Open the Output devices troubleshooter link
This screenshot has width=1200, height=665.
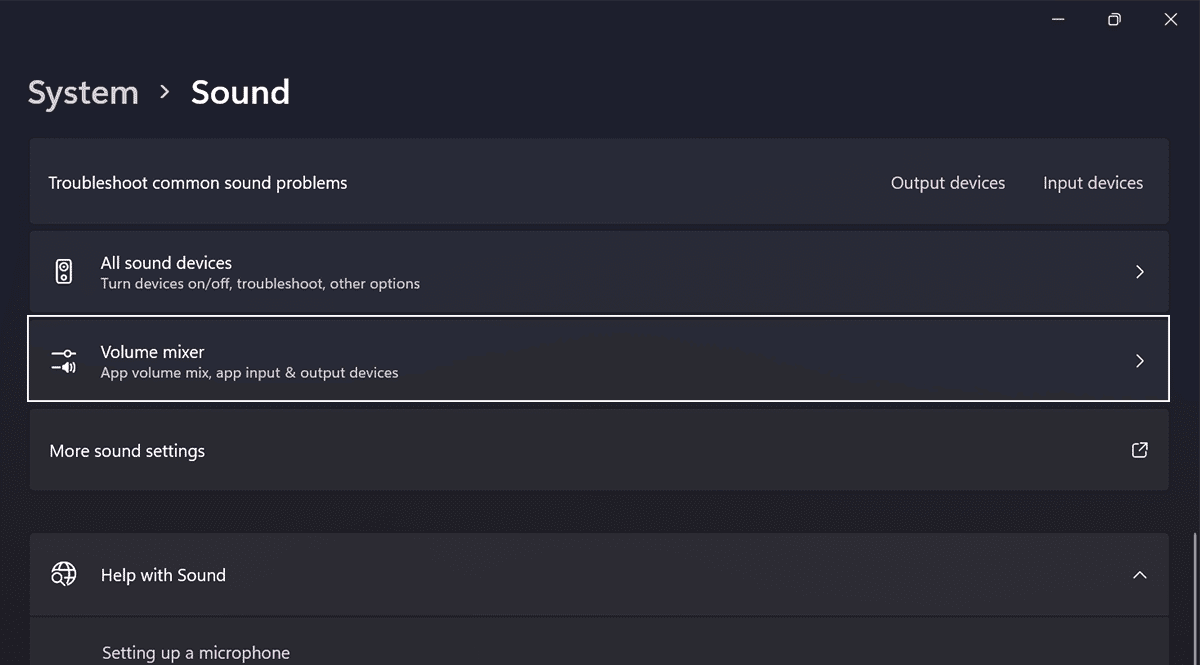947,183
